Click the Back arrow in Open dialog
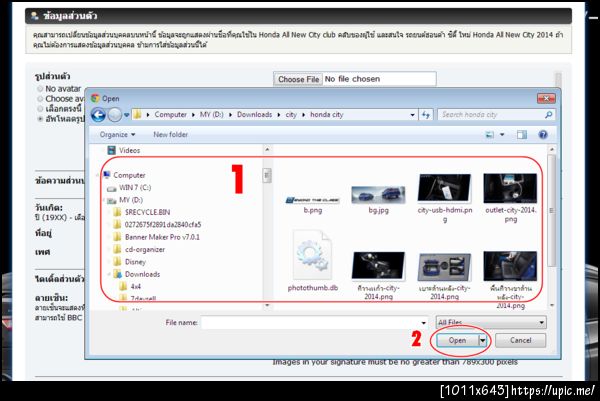 (98, 115)
